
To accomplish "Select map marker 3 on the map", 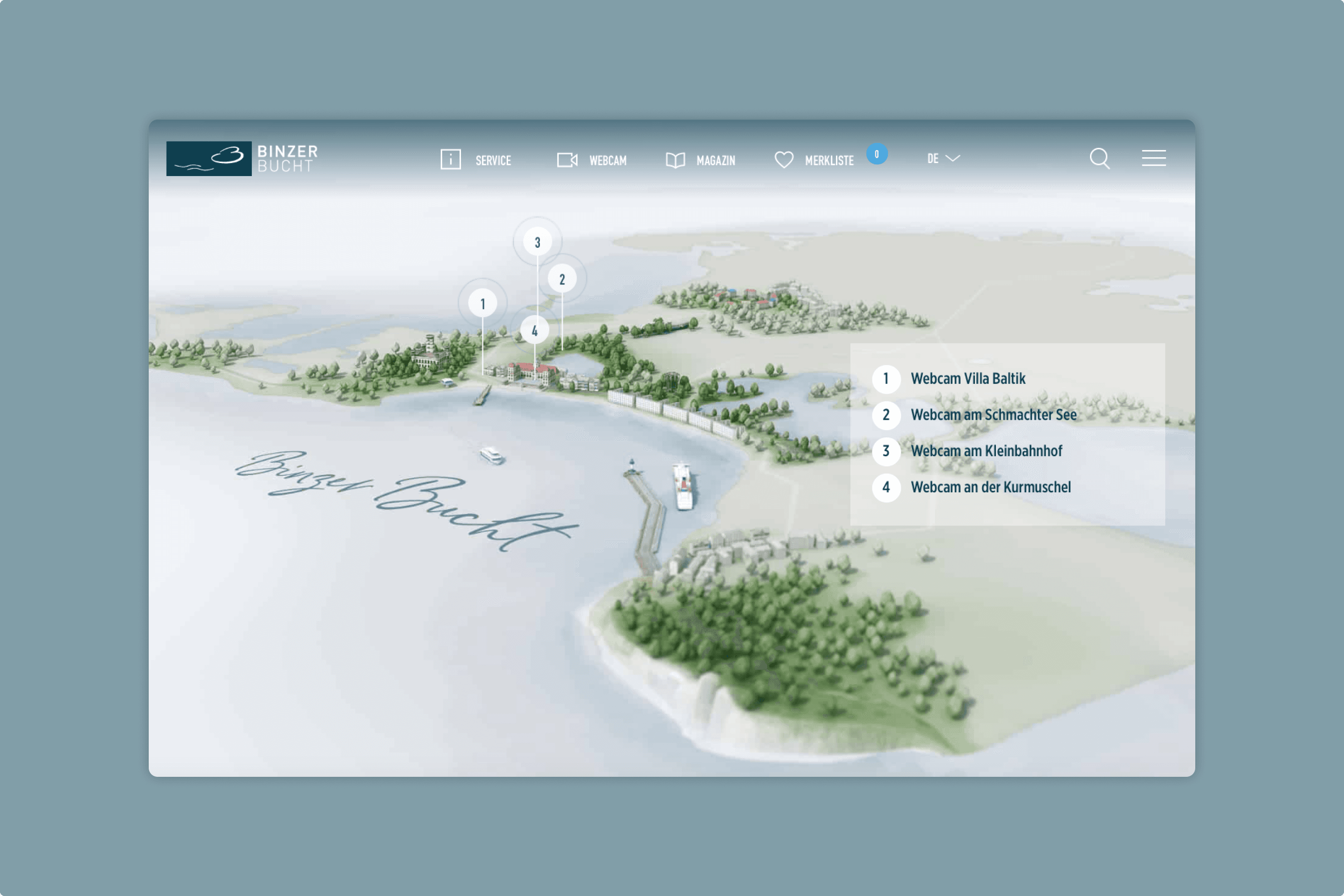I will pyautogui.click(x=537, y=241).
